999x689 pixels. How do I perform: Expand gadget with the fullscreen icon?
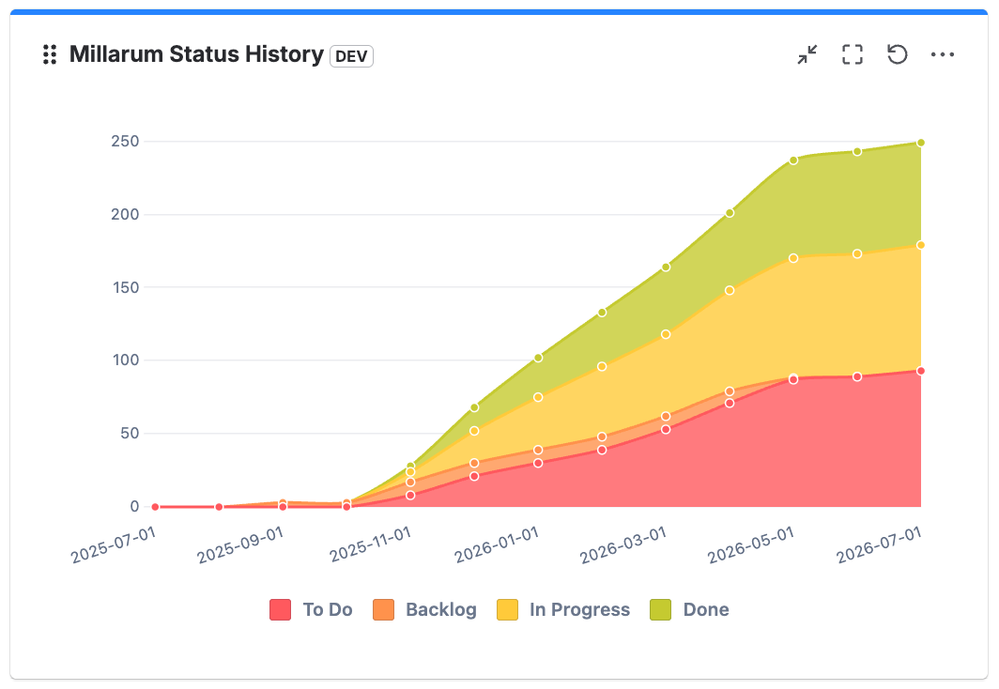(852, 55)
